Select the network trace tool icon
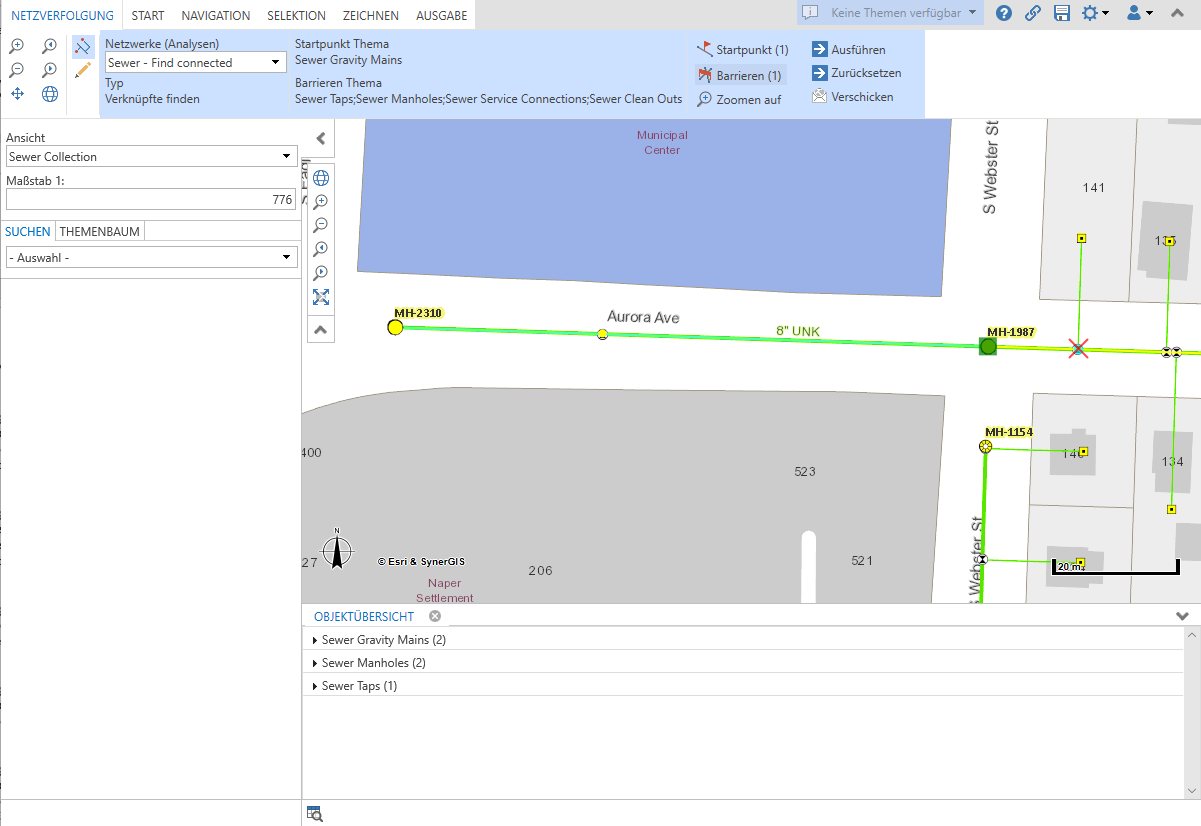This screenshot has height=826, width=1201. [83, 47]
